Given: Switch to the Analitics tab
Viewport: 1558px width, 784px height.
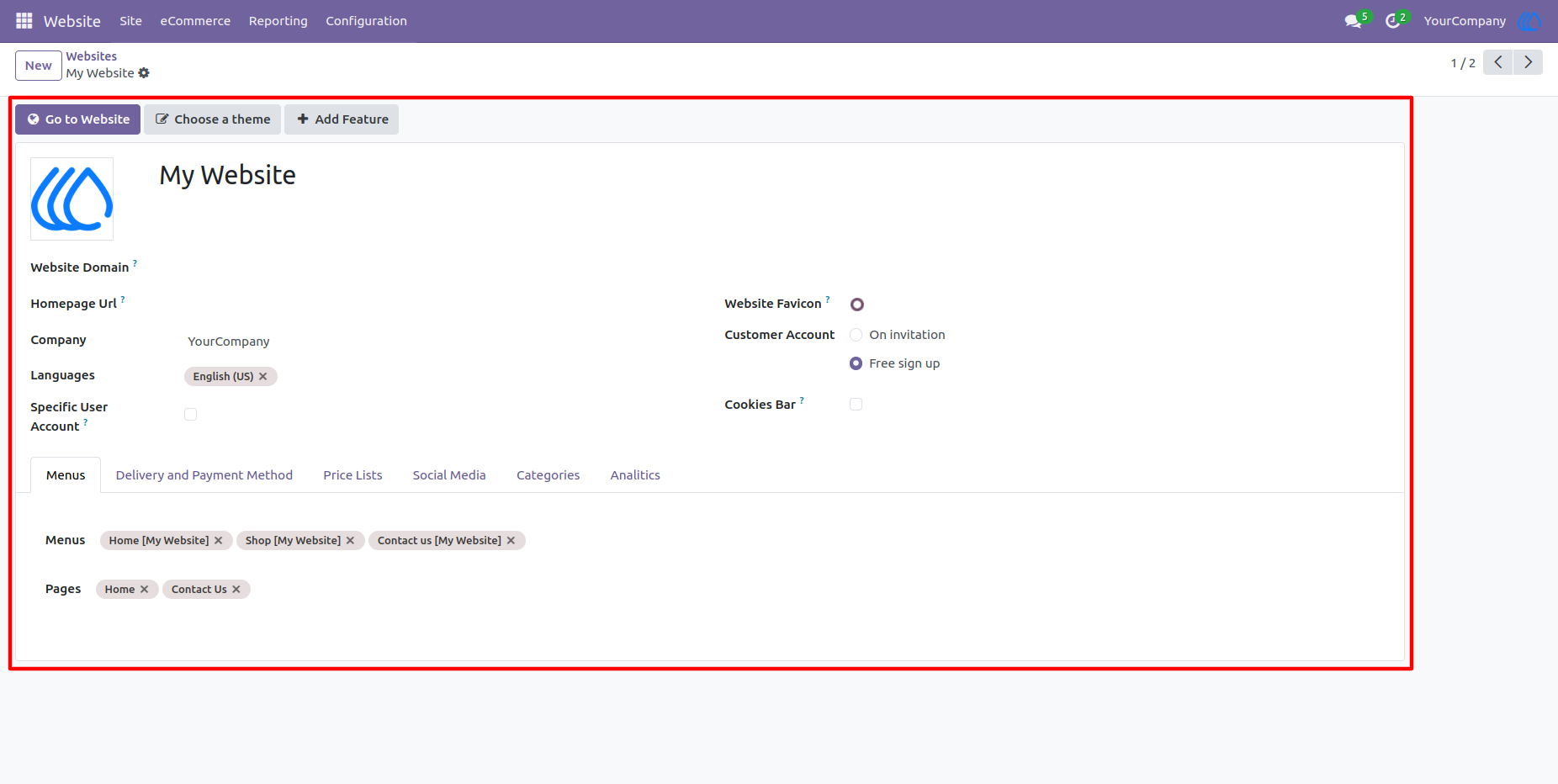Looking at the screenshot, I should (x=635, y=475).
